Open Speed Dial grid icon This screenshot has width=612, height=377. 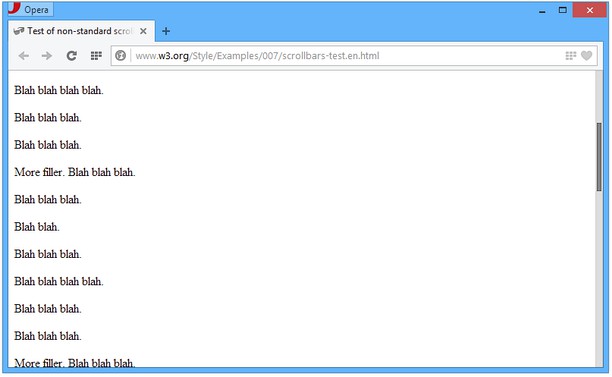tap(96, 56)
